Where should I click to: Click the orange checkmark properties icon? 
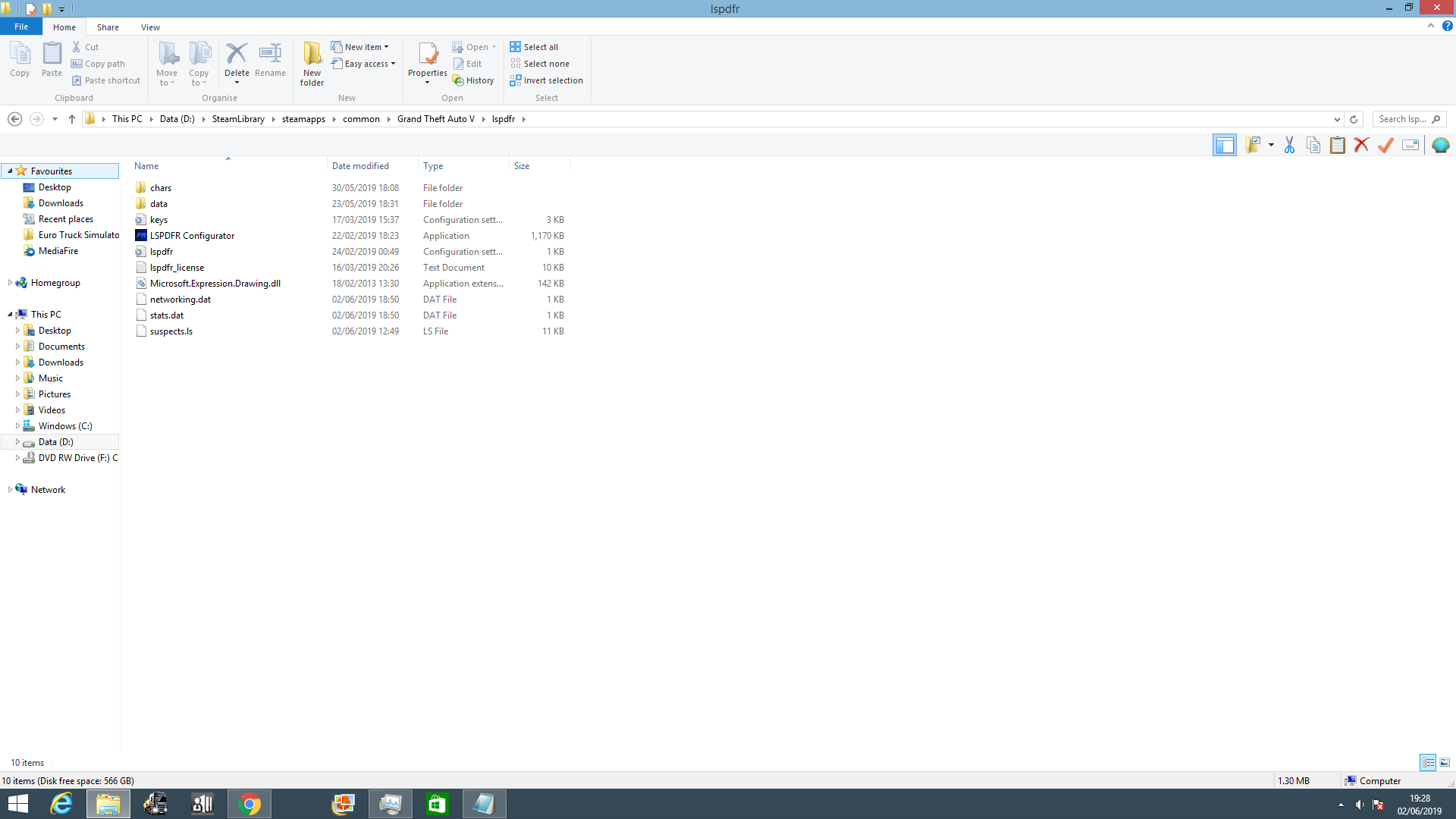pyautogui.click(x=1385, y=145)
